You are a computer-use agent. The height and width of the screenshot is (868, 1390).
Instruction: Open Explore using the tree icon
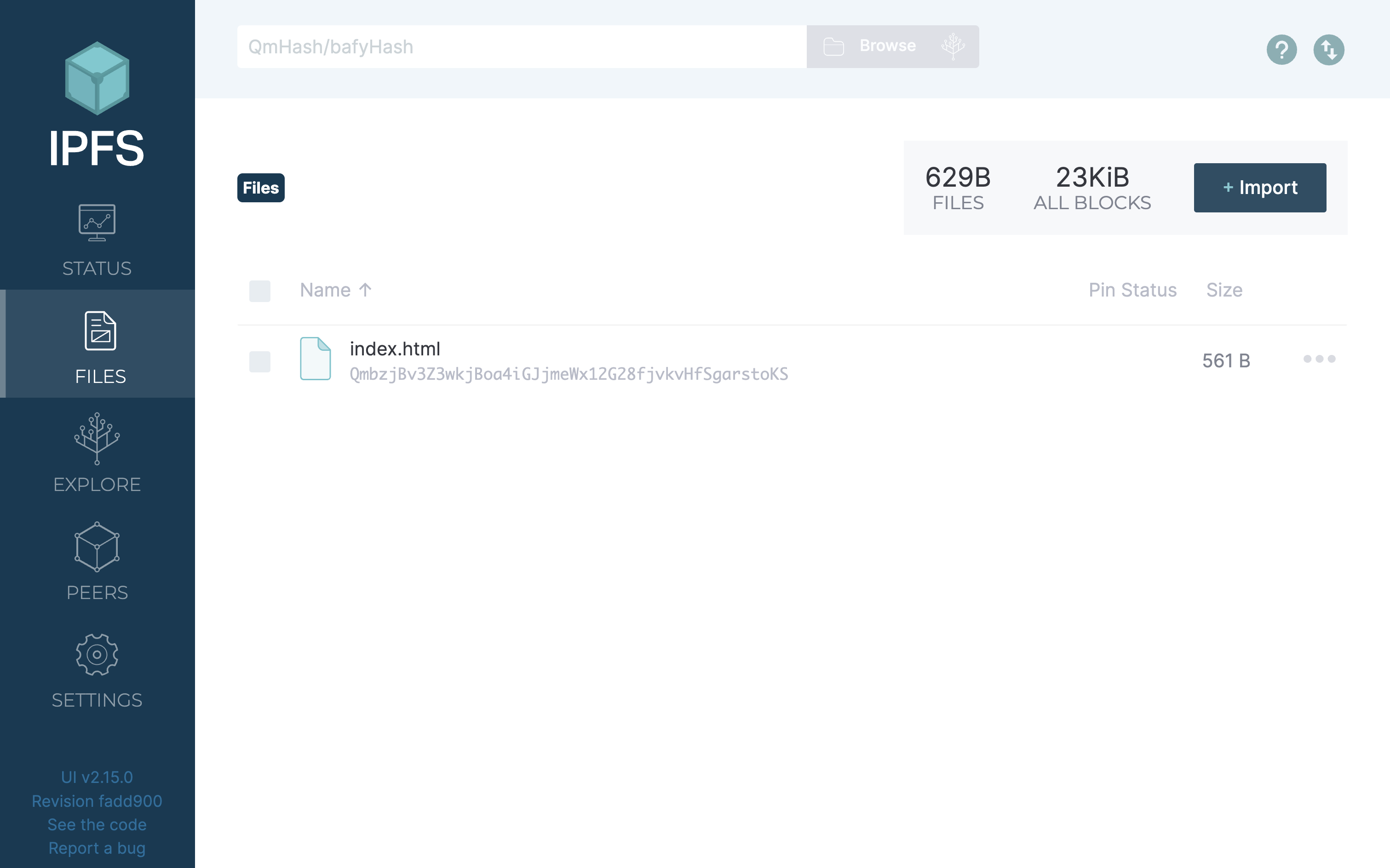tap(97, 439)
